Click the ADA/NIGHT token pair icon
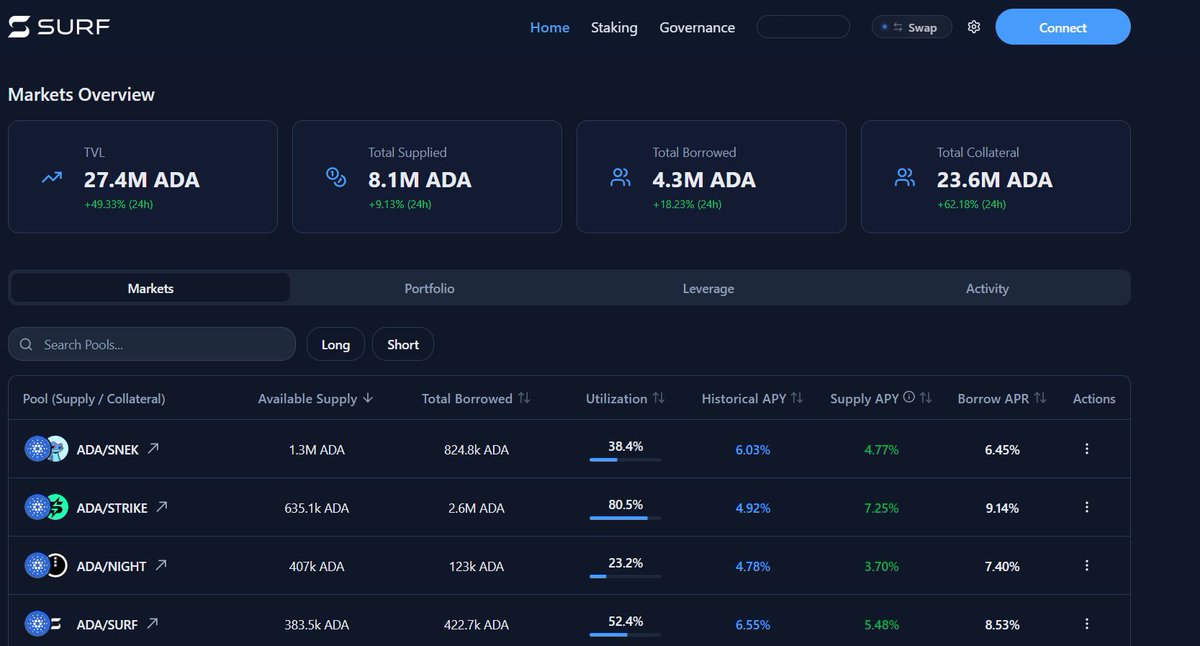The height and width of the screenshot is (646, 1200). 46,565
